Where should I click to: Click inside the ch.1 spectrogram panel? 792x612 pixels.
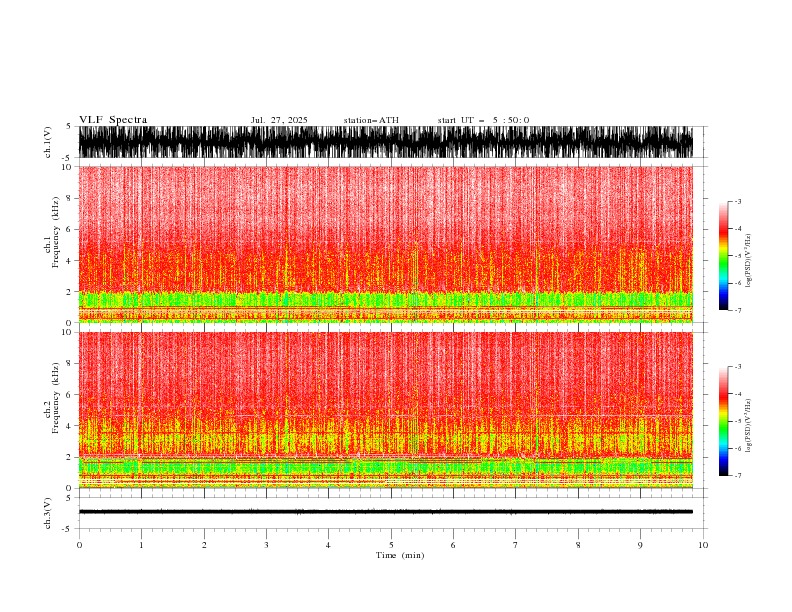click(385, 244)
